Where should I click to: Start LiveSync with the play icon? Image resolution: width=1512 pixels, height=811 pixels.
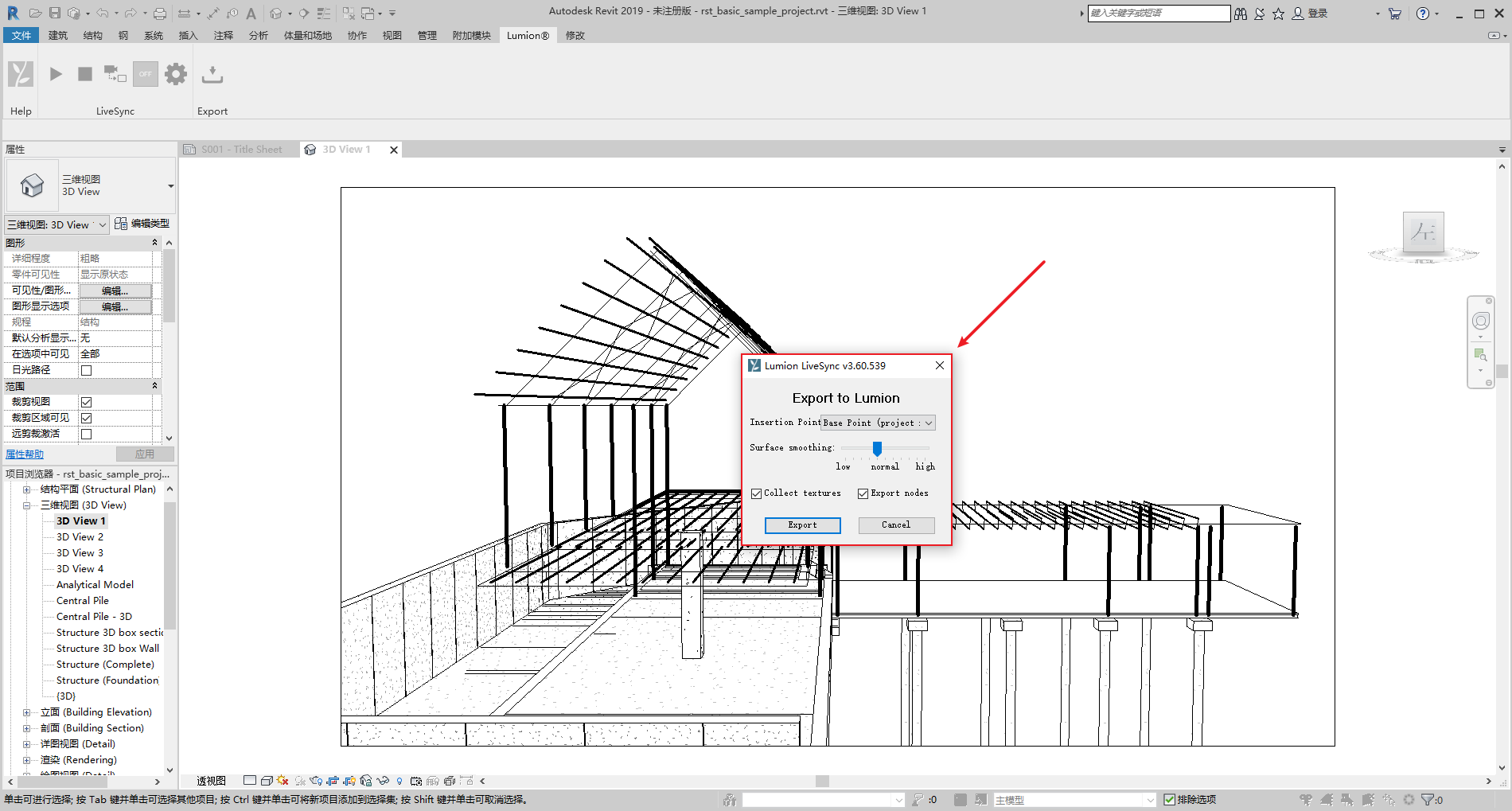click(56, 74)
